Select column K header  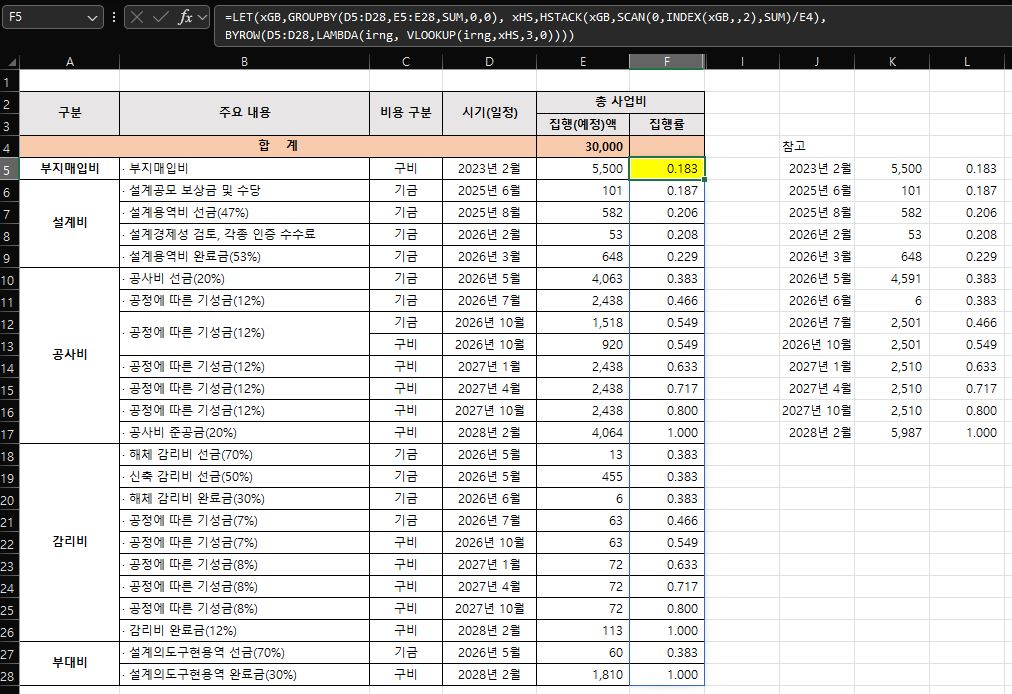891,62
